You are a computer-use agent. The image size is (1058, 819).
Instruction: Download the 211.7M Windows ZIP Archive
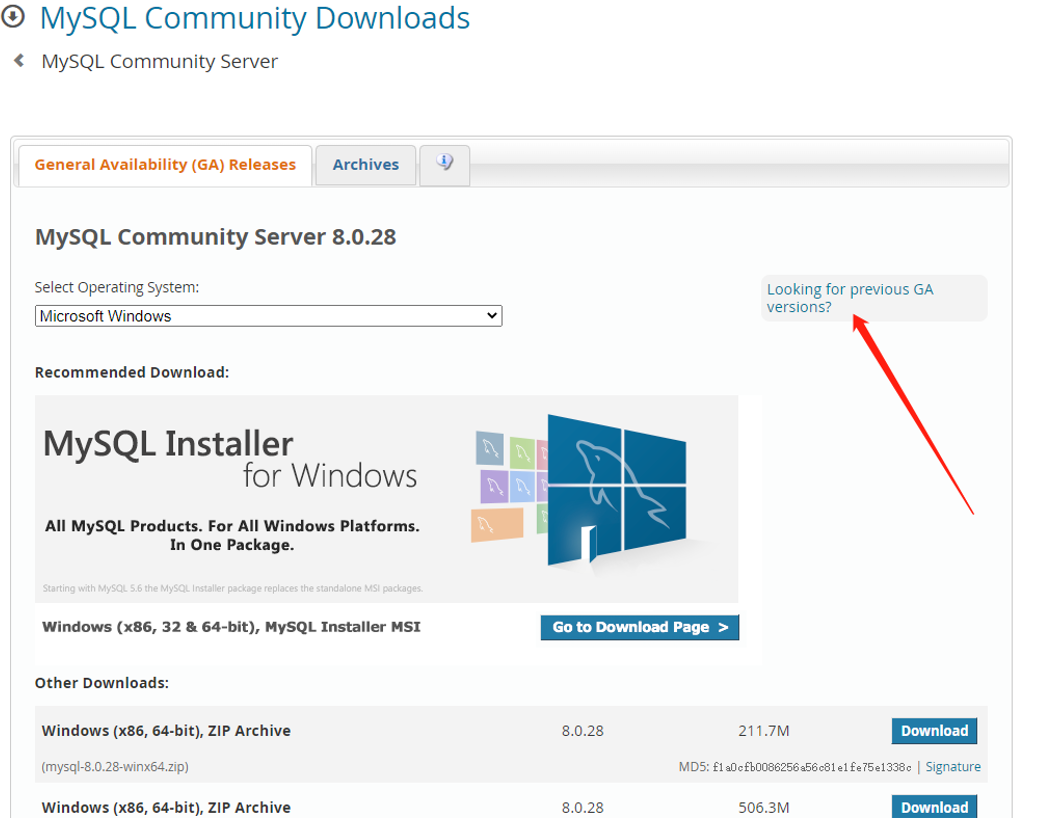(x=934, y=731)
